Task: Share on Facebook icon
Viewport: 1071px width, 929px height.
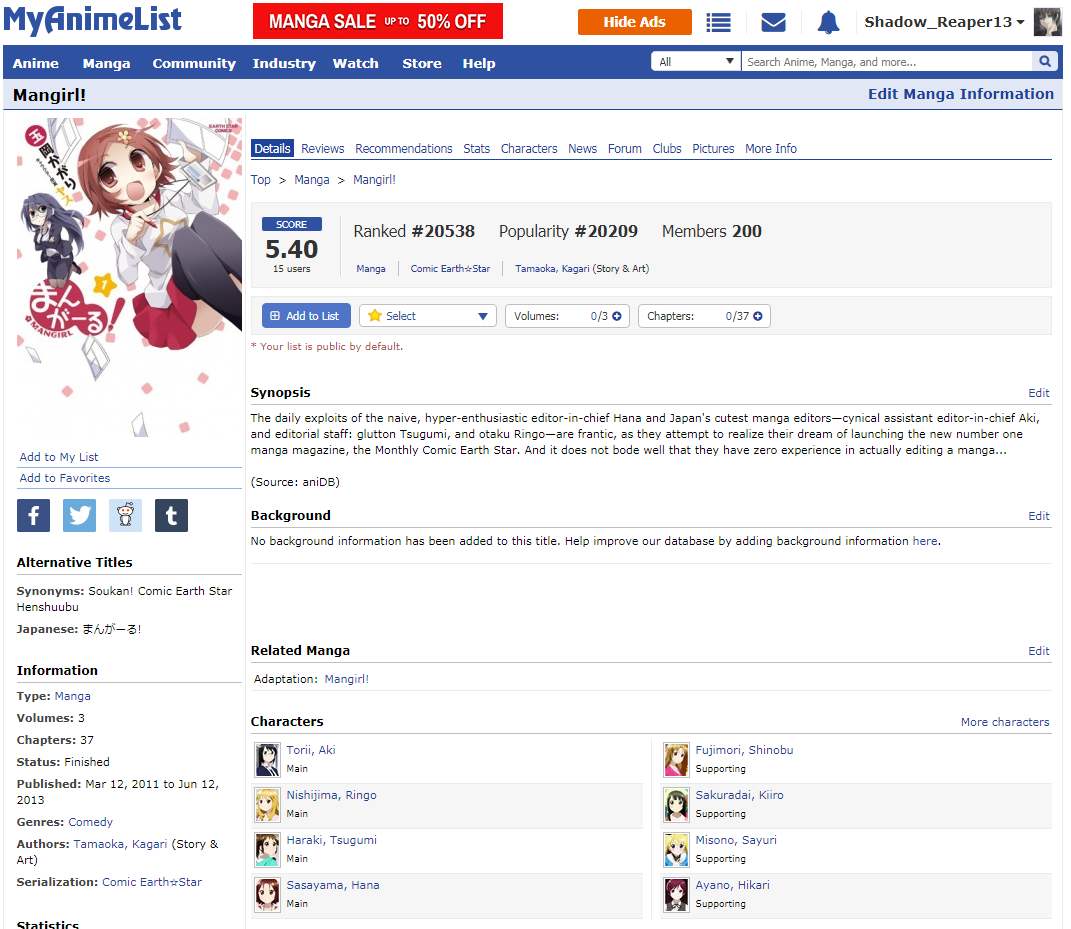Action: pyautogui.click(x=33, y=515)
